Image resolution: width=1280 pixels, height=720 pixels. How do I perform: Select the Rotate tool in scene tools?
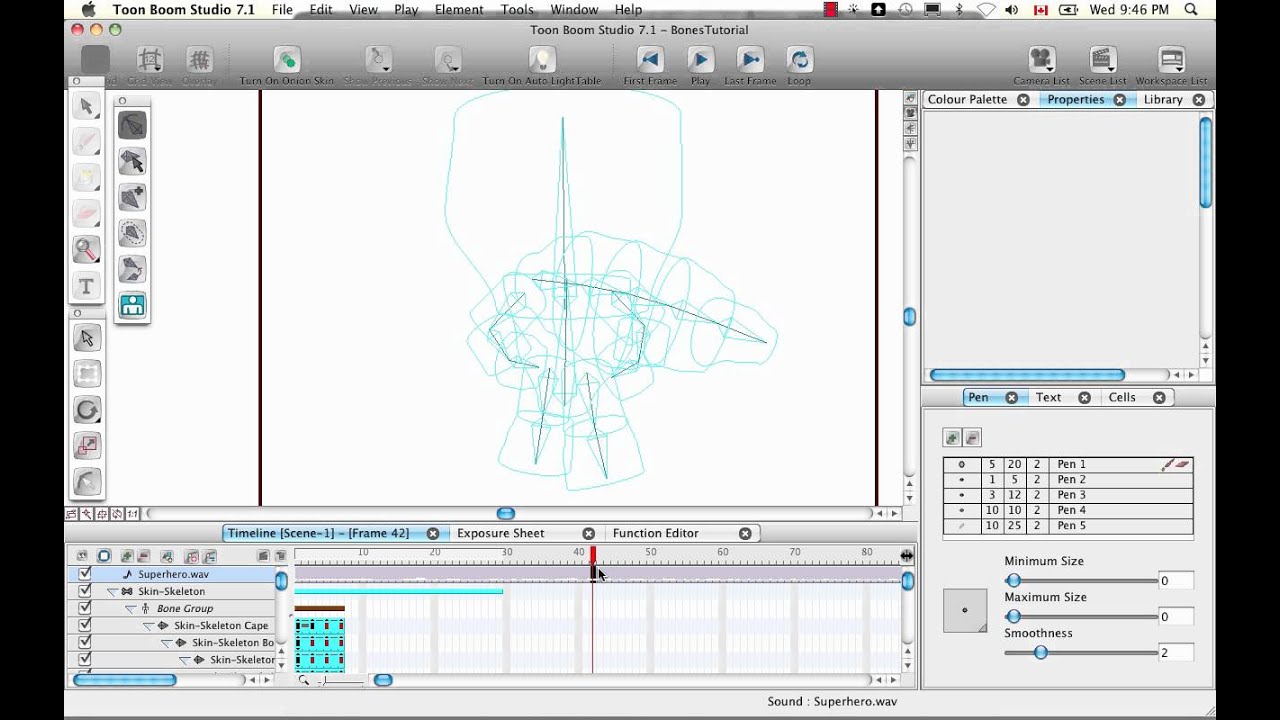87,410
